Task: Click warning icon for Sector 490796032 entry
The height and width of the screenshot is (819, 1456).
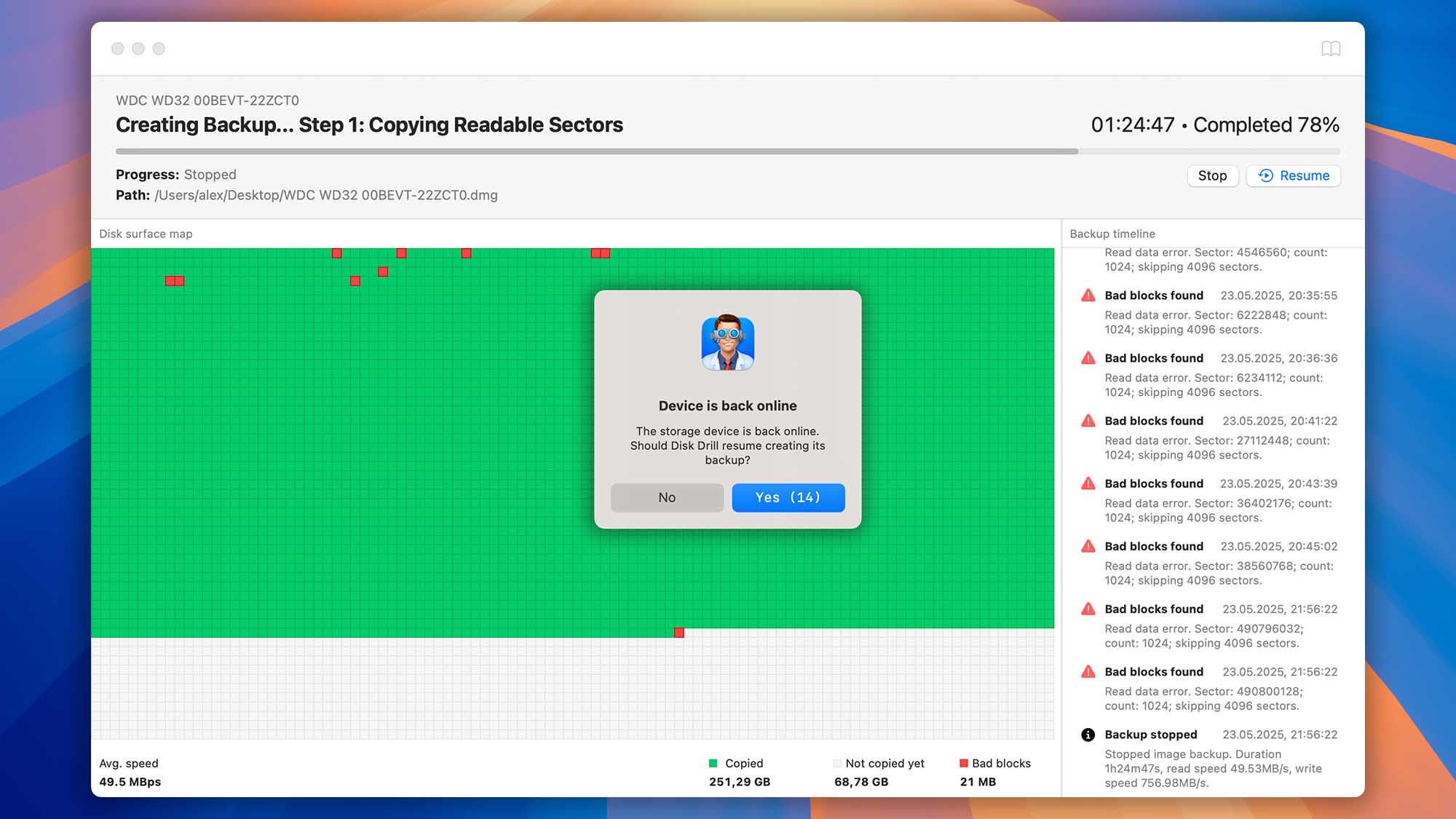Action: tap(1088, 609)
